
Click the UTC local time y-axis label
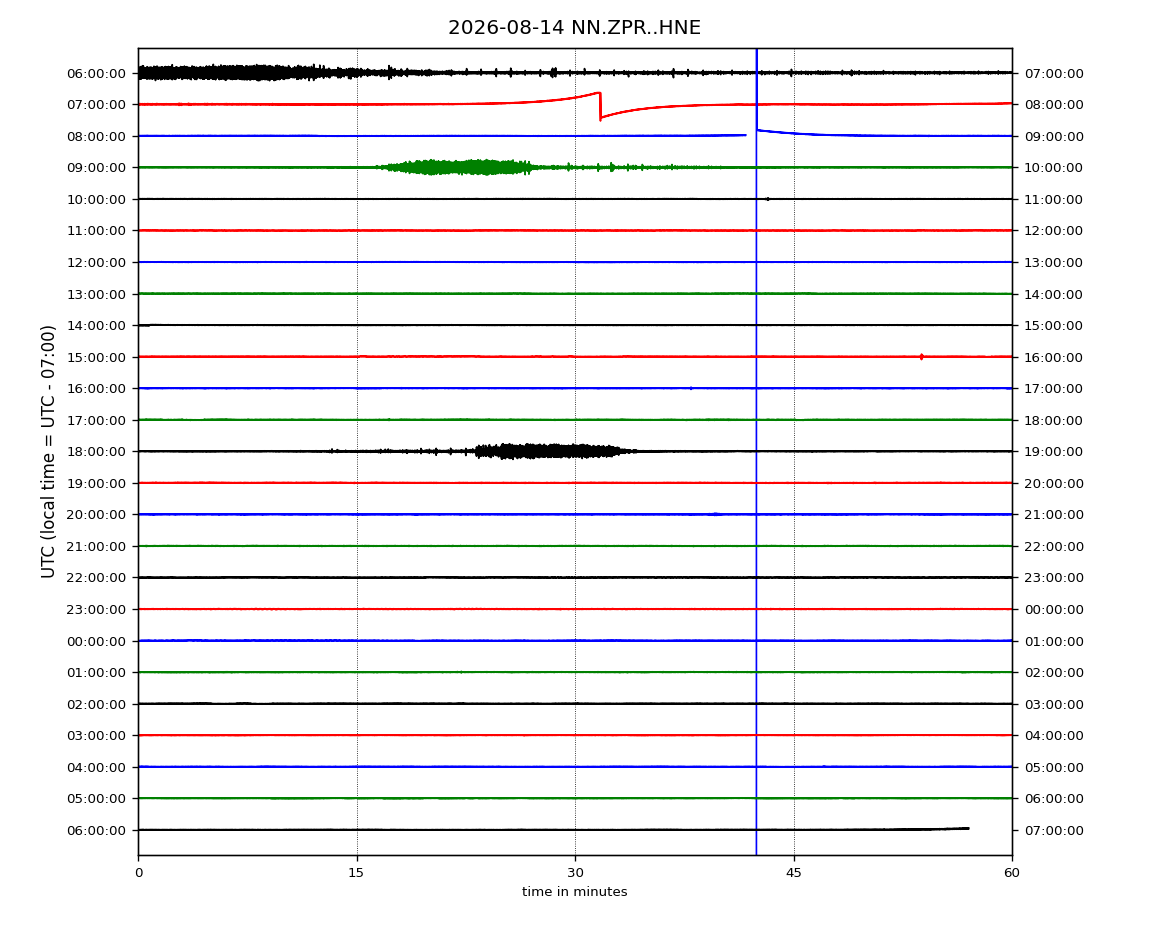click(x=48, y=451)
